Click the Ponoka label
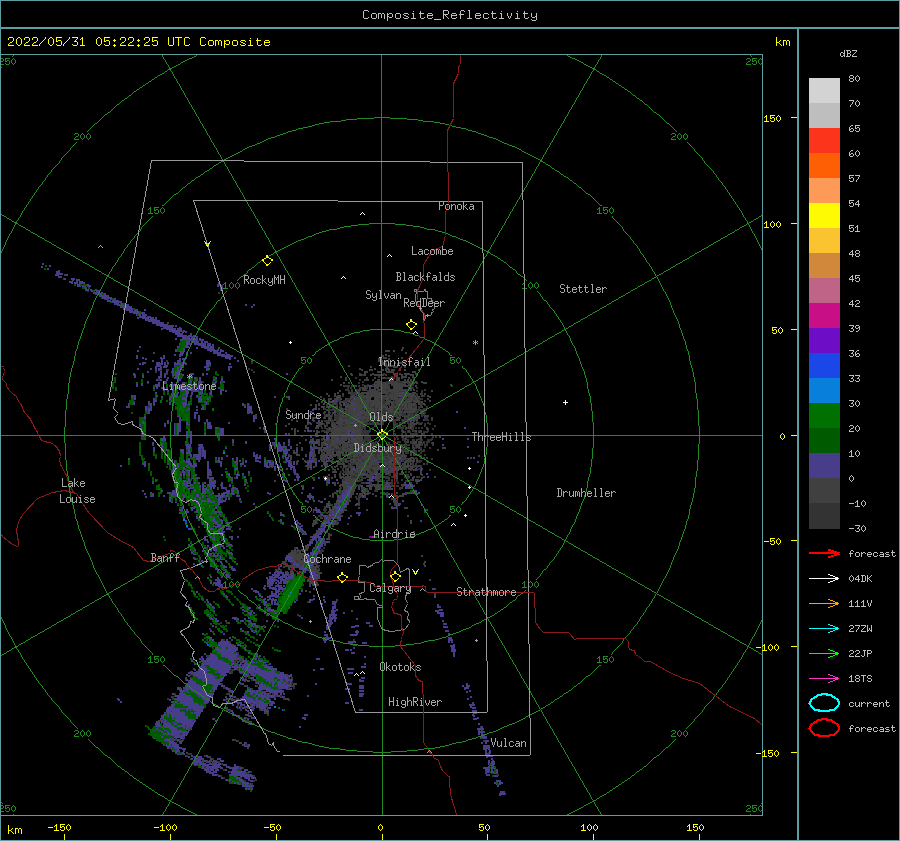Viewport: 900px width, 841px height. click(456, 206)
